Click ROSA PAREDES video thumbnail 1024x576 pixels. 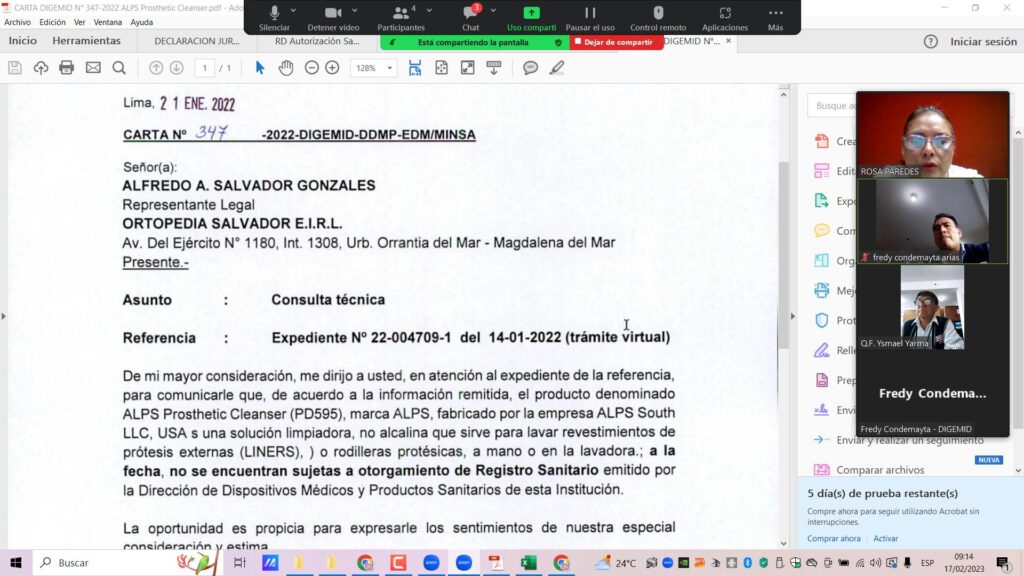click(932, 135)
